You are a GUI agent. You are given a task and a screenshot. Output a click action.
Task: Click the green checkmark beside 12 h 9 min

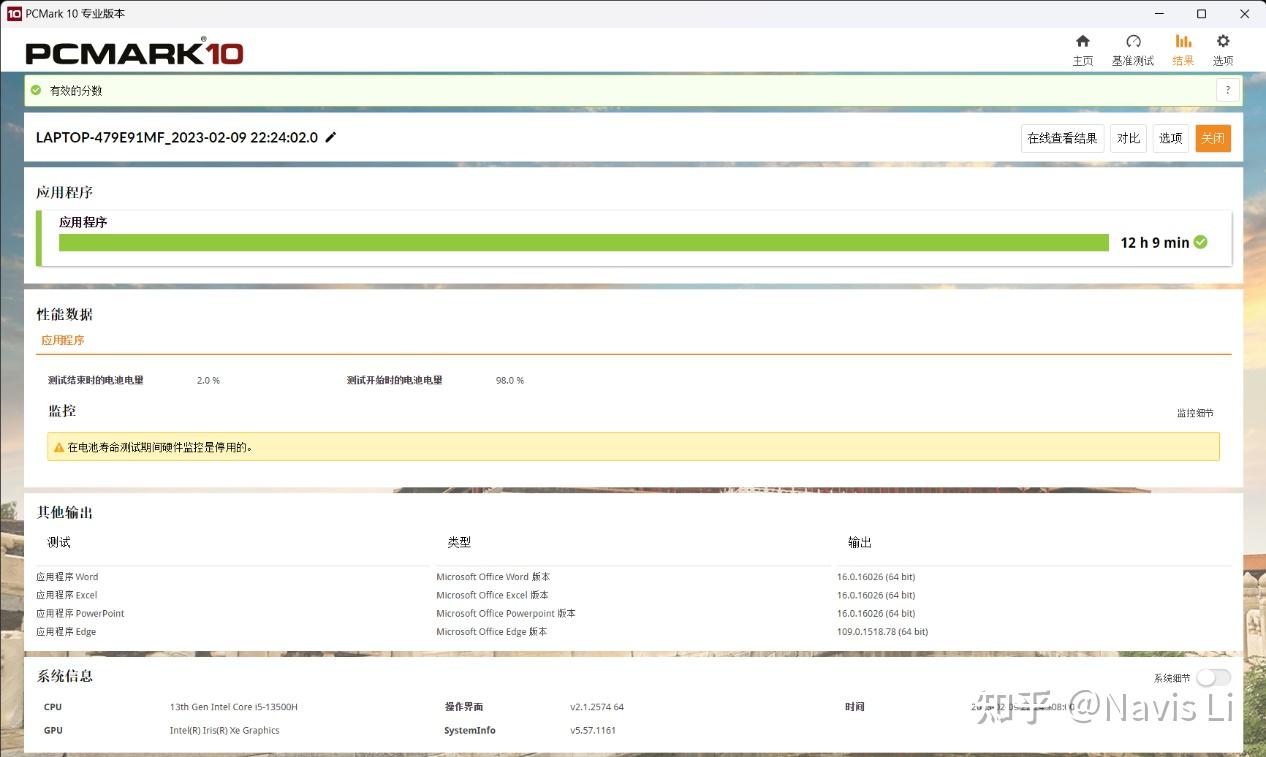pos(1200,242)
